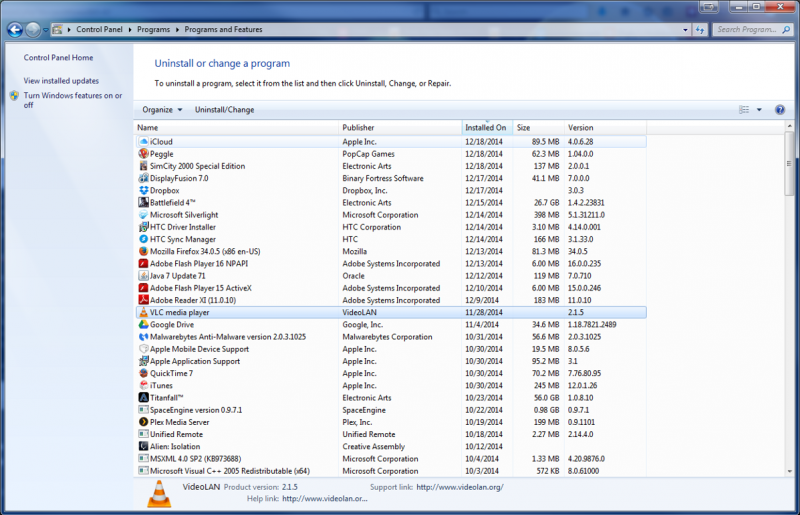The height and width of the screenshot is (515, 800).
Task: Open Control Panel Home link
Action: tap(58, 58)
